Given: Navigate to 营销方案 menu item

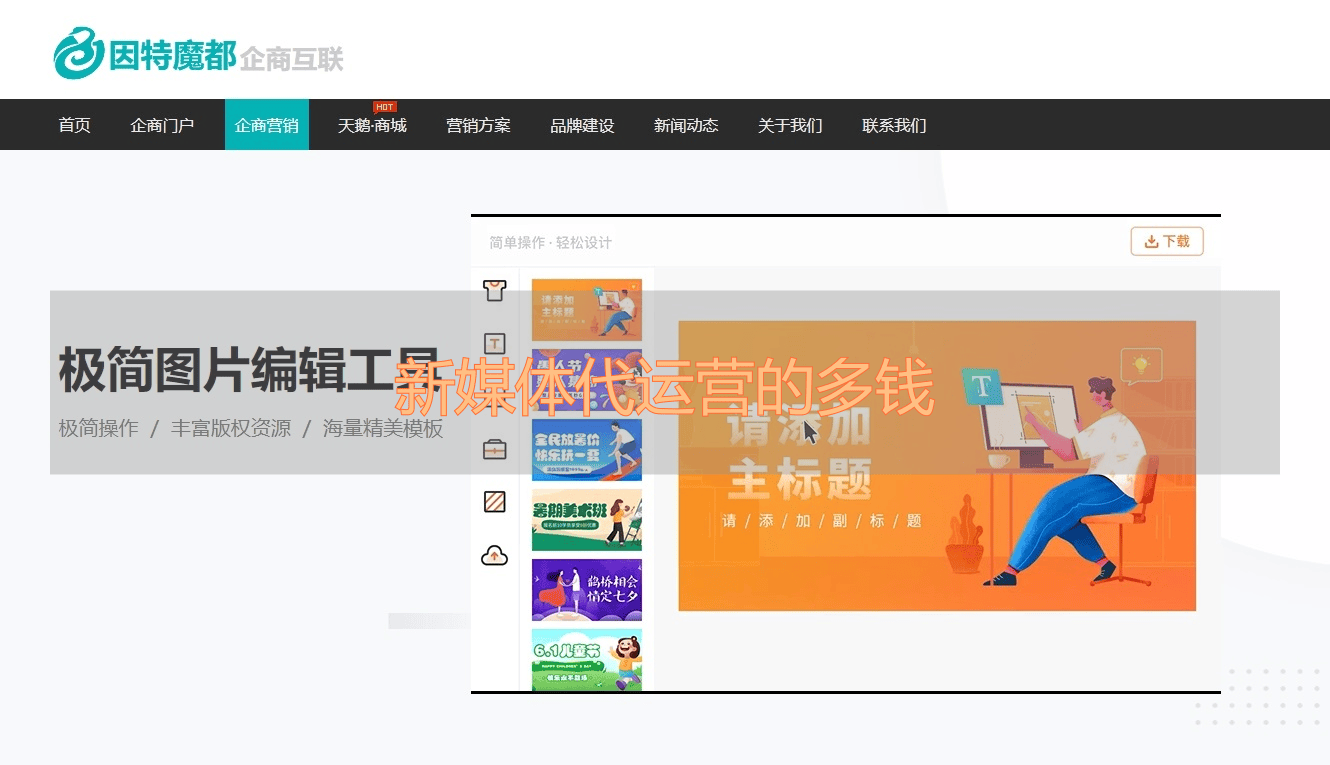Looking at the screenshot, I should (x=478, y=125).
